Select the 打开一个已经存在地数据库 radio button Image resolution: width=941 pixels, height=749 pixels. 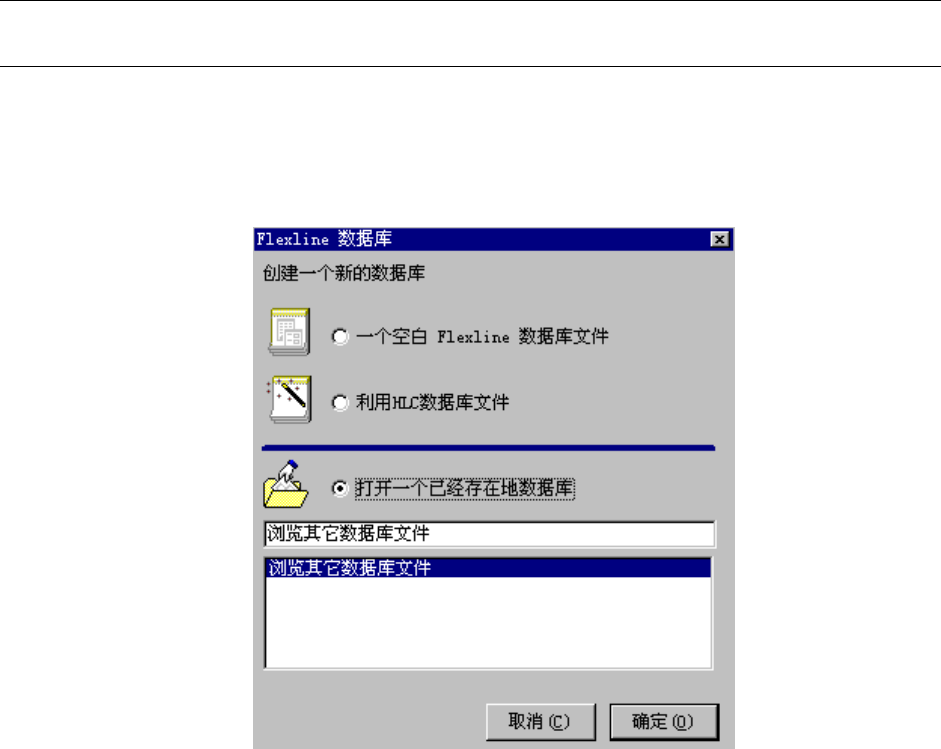340,489
